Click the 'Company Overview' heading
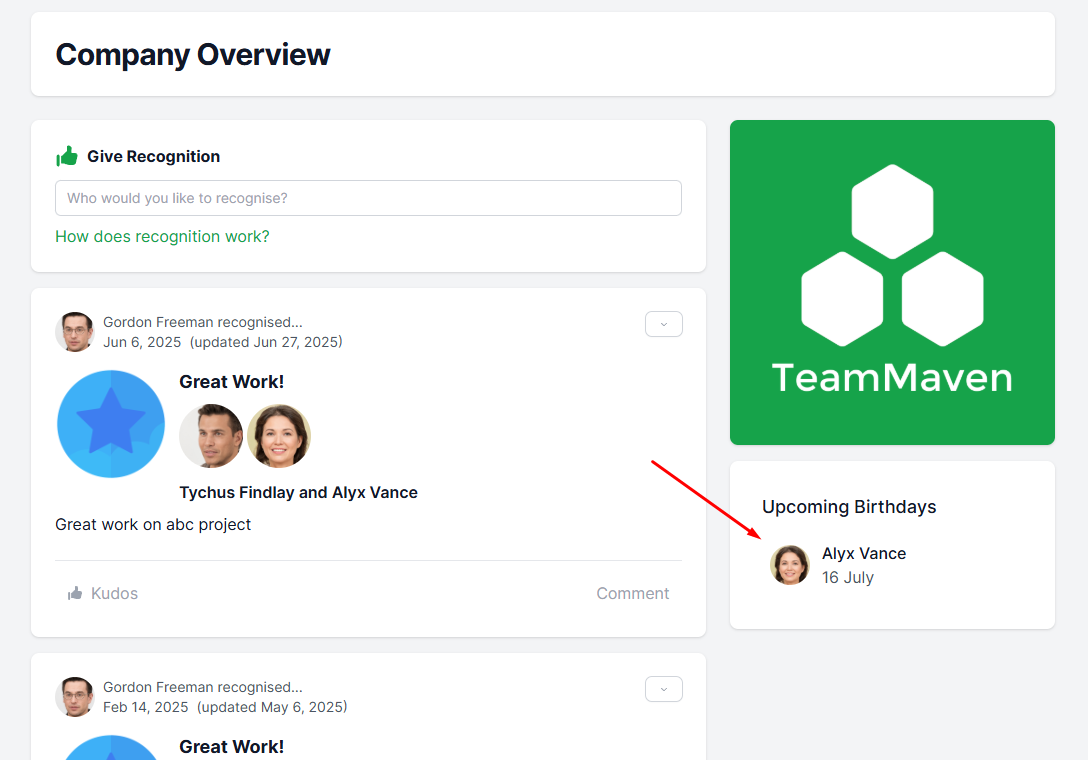 [193, 55]
